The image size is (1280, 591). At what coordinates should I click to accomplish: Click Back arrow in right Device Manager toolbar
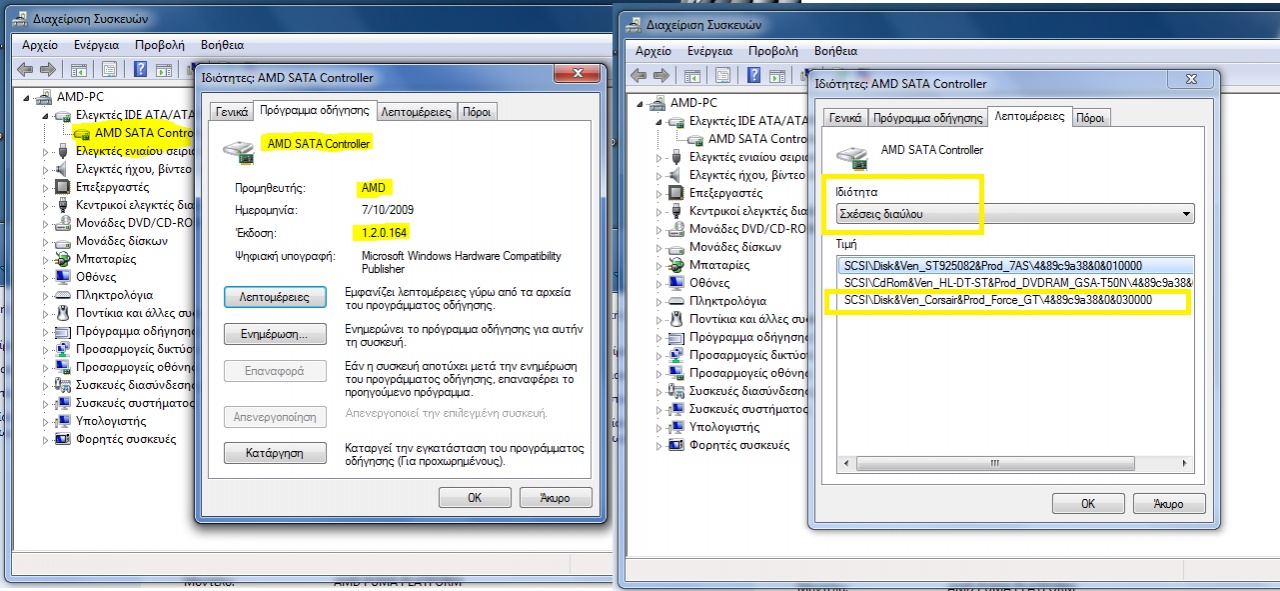coord(636,75)
